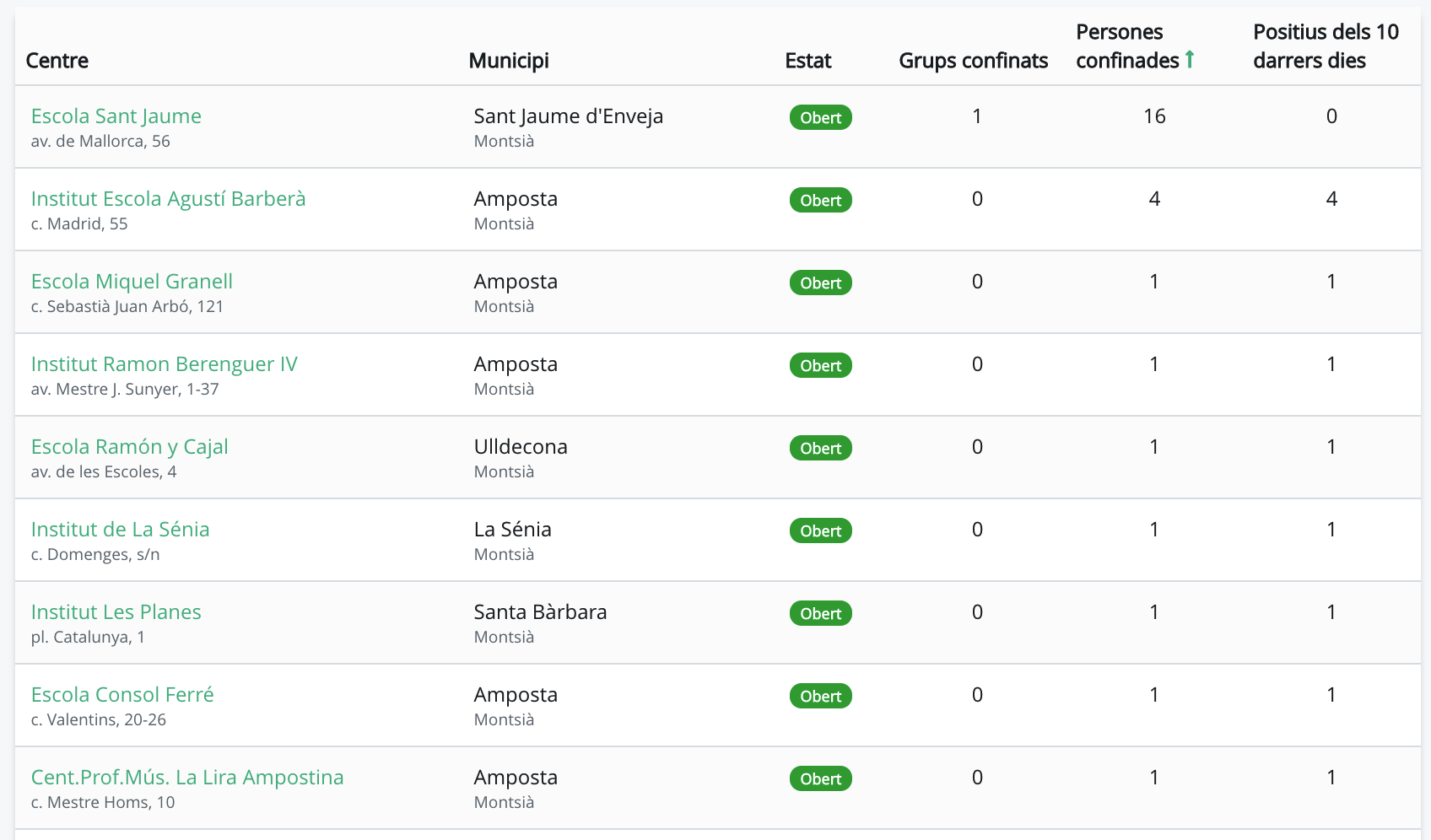Open Institut Ramon Berenguer IV link
Screen dimensions: 1431x840
(165, 364)
